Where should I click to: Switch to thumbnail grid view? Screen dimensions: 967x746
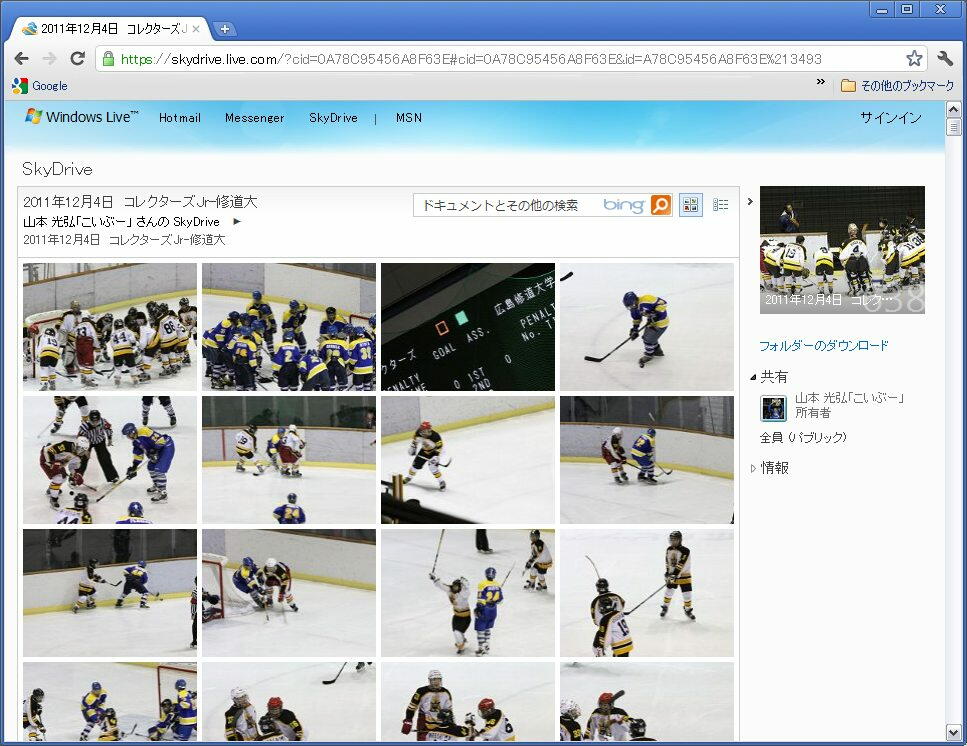click(x=690, y=205)
